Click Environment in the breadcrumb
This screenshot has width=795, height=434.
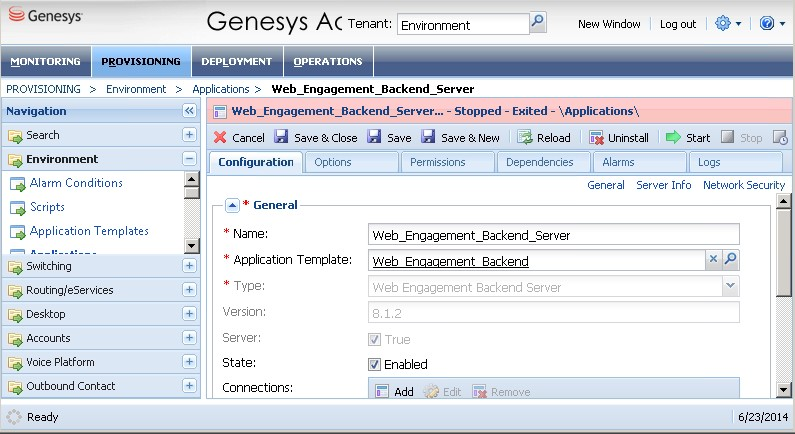pos(136,89)
